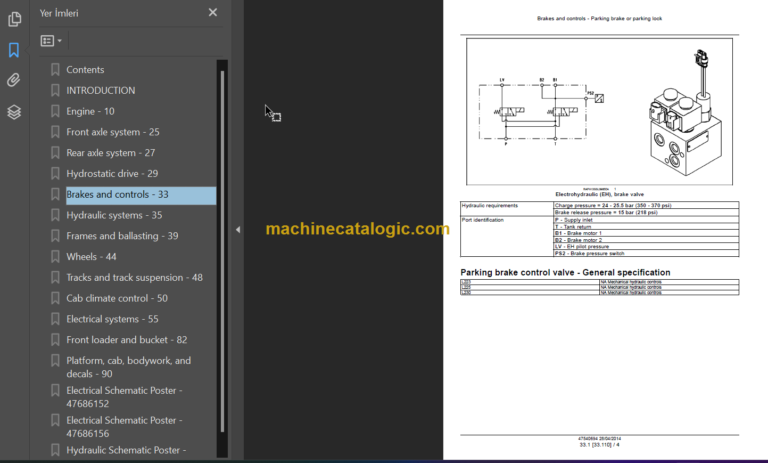
Task: Open Platform, cab, bodywork, and decals - 90
Action: 128,367
